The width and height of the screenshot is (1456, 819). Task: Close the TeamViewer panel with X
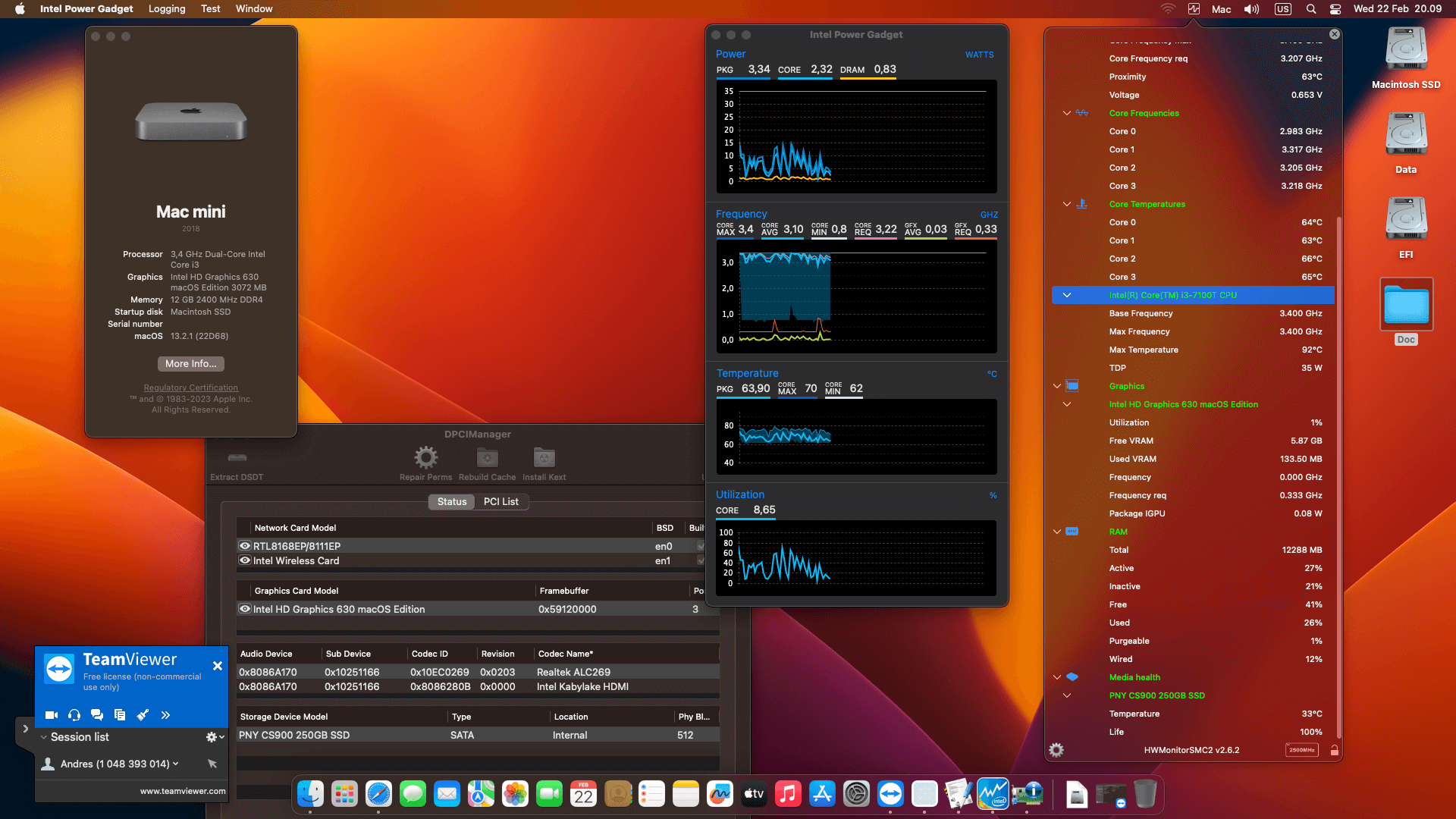218,666
